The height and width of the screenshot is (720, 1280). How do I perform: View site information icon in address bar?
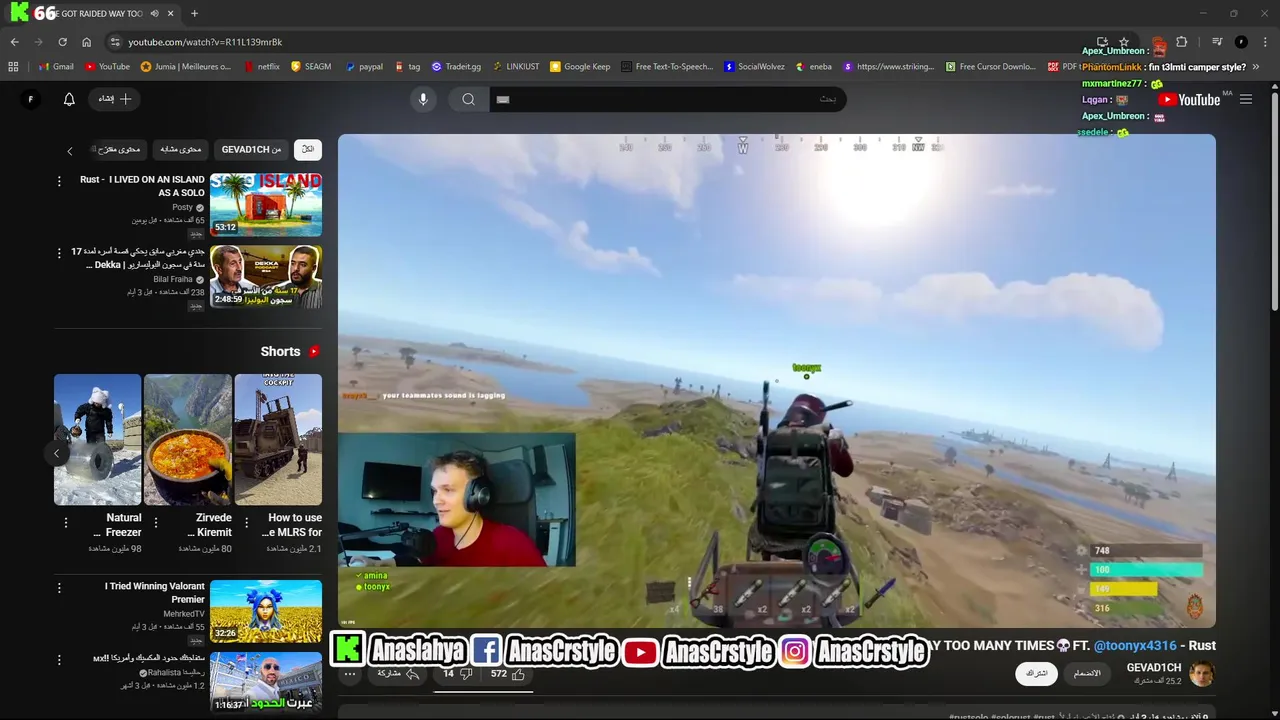tap(115, 42)
